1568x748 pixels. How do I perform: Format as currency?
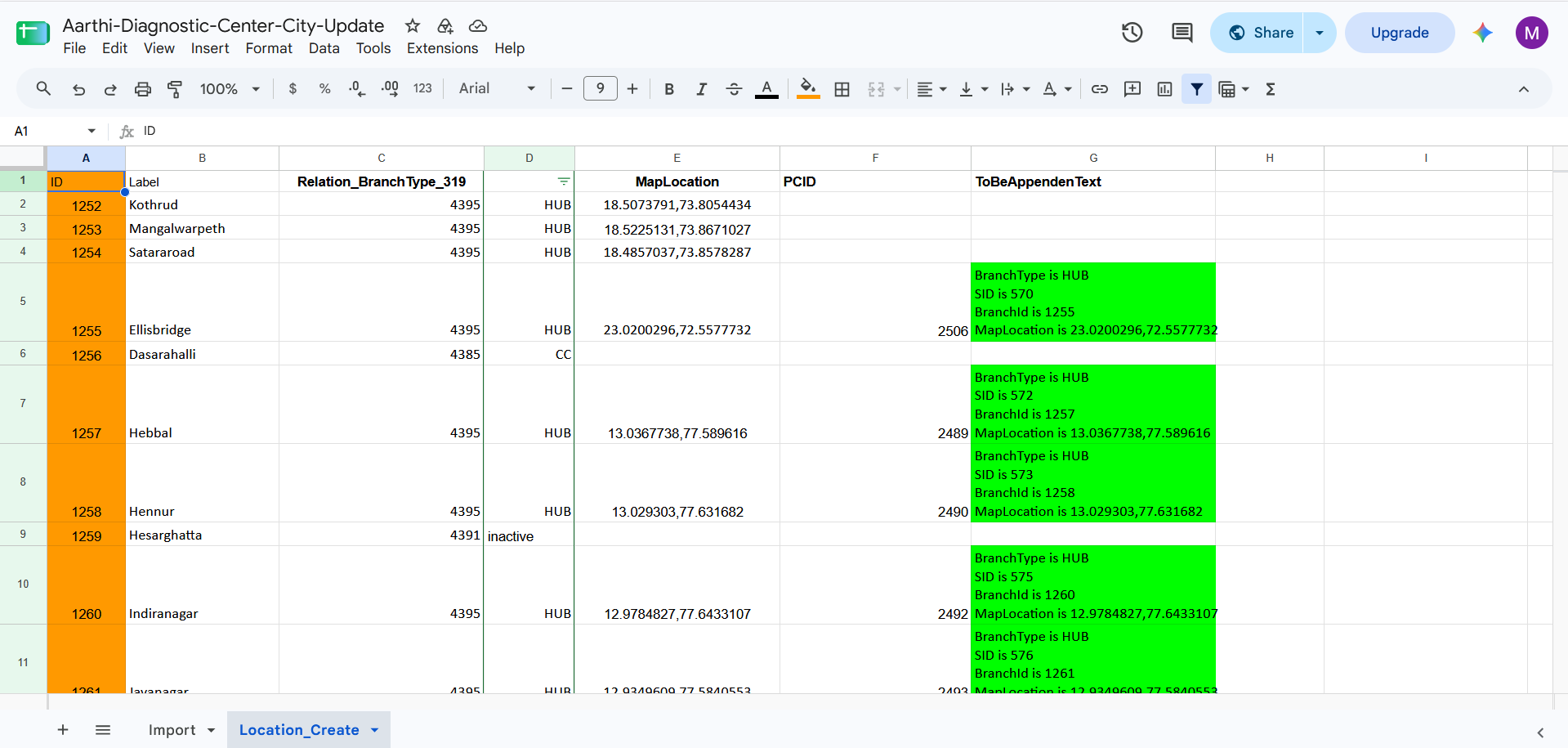[x=293, y=89]
